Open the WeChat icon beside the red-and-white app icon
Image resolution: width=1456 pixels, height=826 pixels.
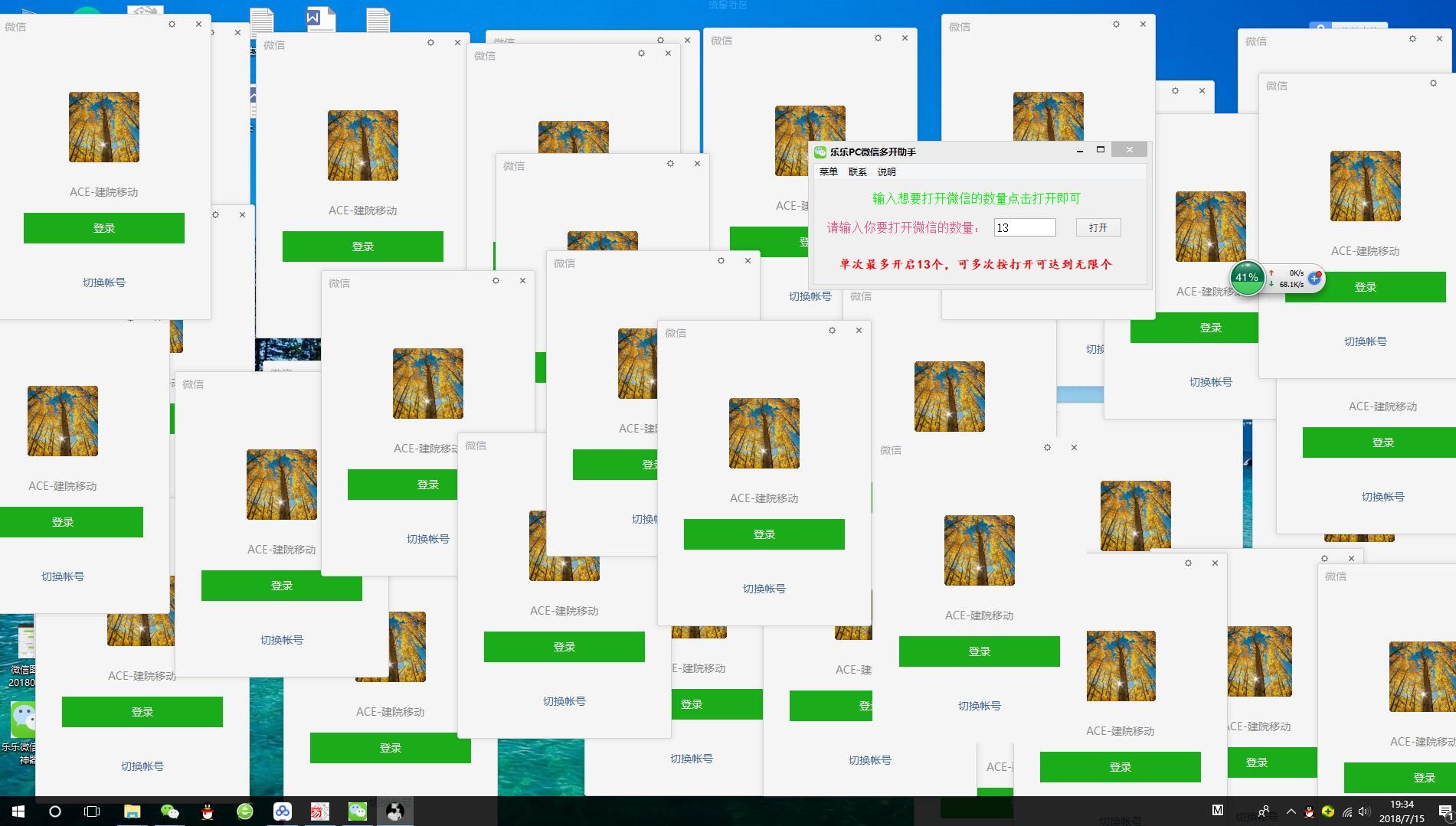(358, 811)
